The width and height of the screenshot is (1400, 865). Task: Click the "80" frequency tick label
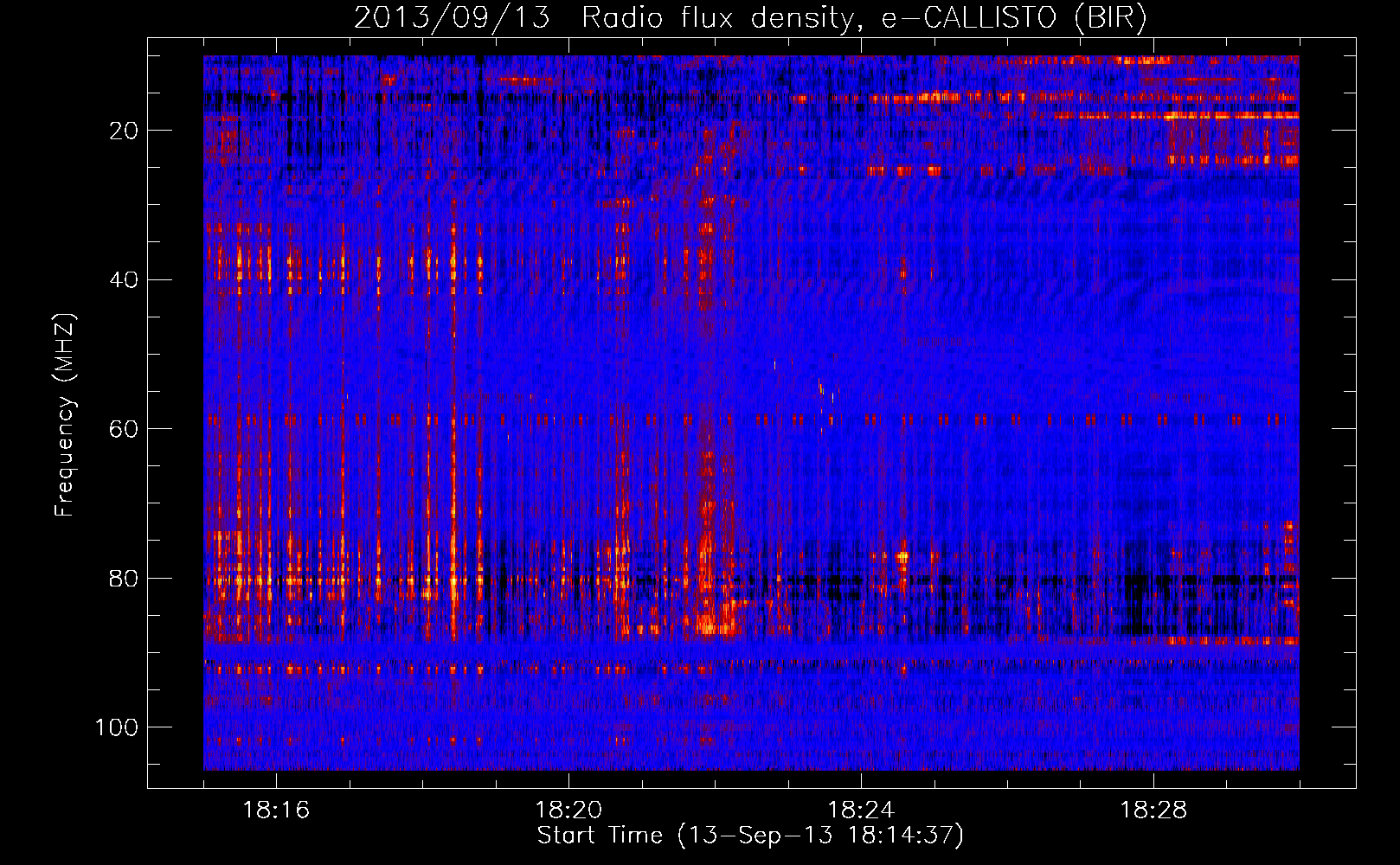pyautogui.click(x=125, y=579)
